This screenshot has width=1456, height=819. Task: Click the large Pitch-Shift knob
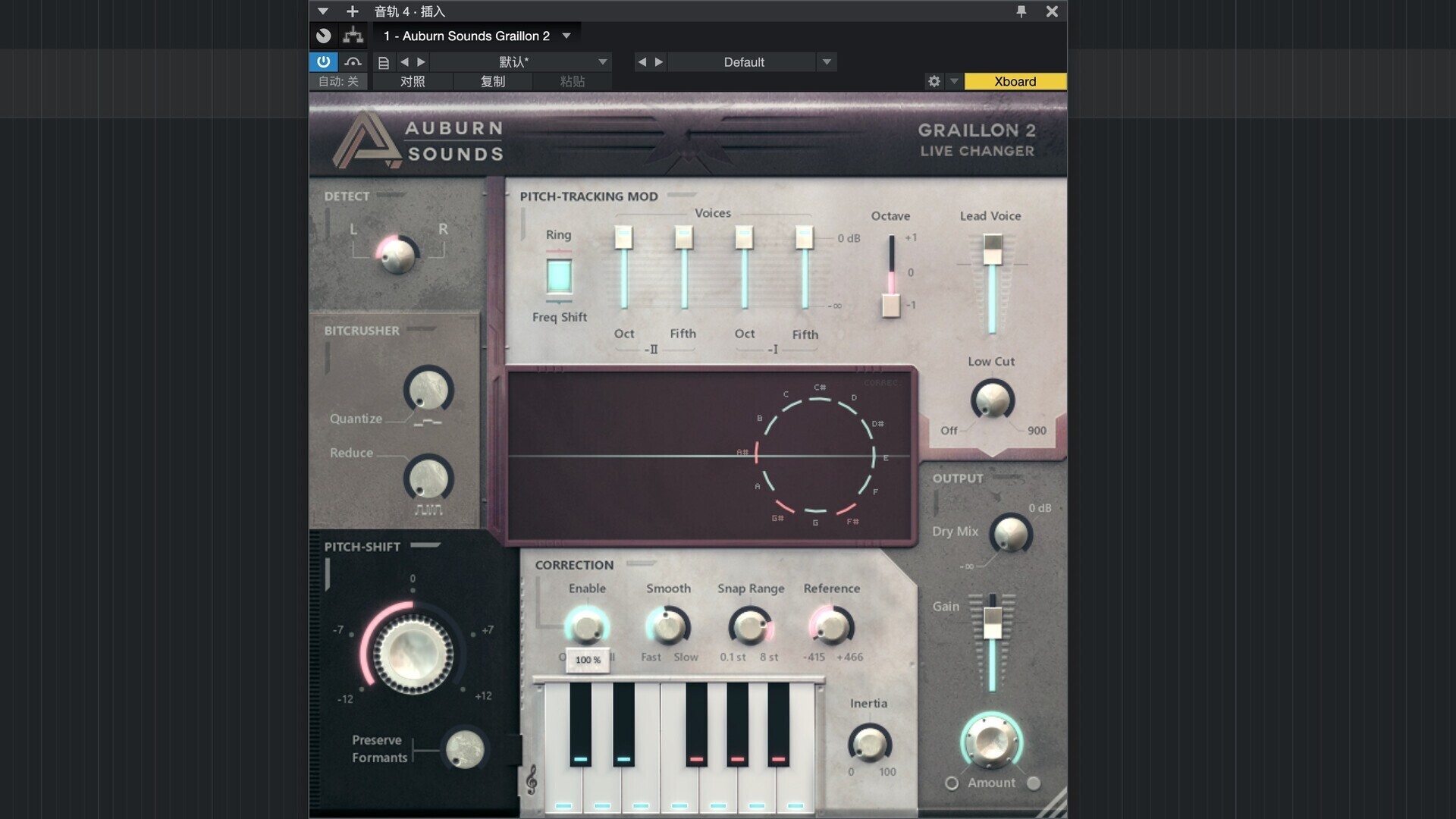[x=413, y=654]
